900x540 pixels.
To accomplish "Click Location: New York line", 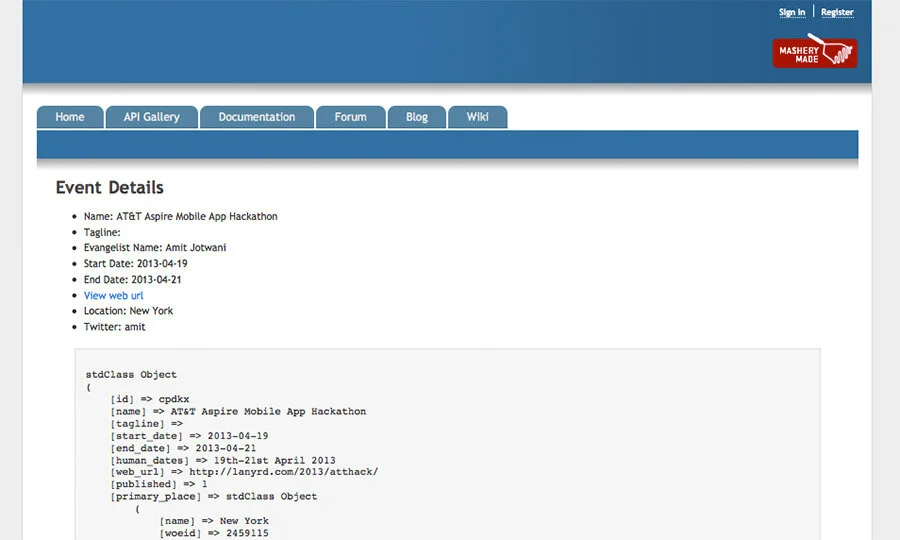I will (129, 310).
